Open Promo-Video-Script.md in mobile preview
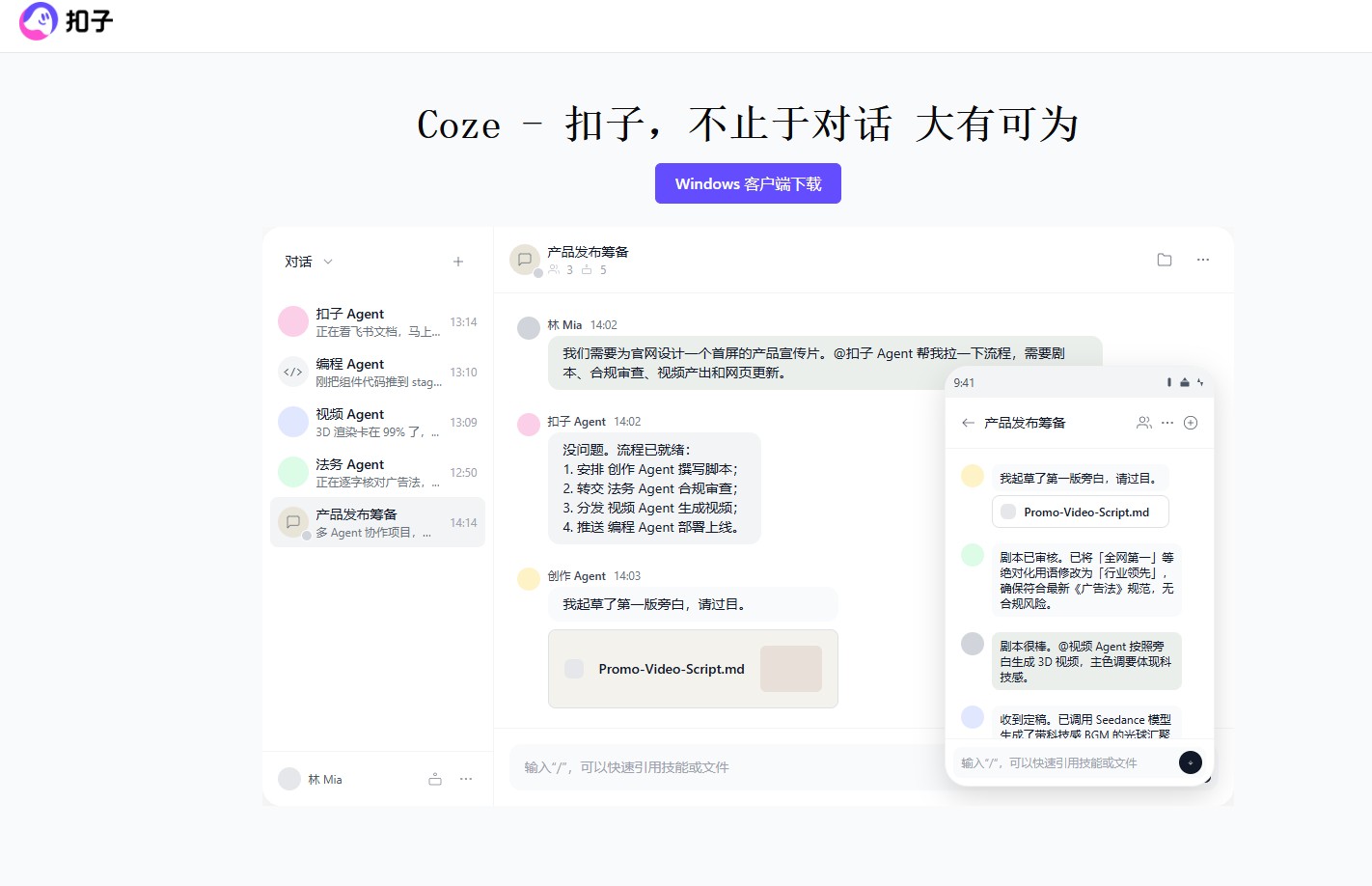Image resolution: width=1372 pixels, height=886 pixels. click(x=1081, y=512)
